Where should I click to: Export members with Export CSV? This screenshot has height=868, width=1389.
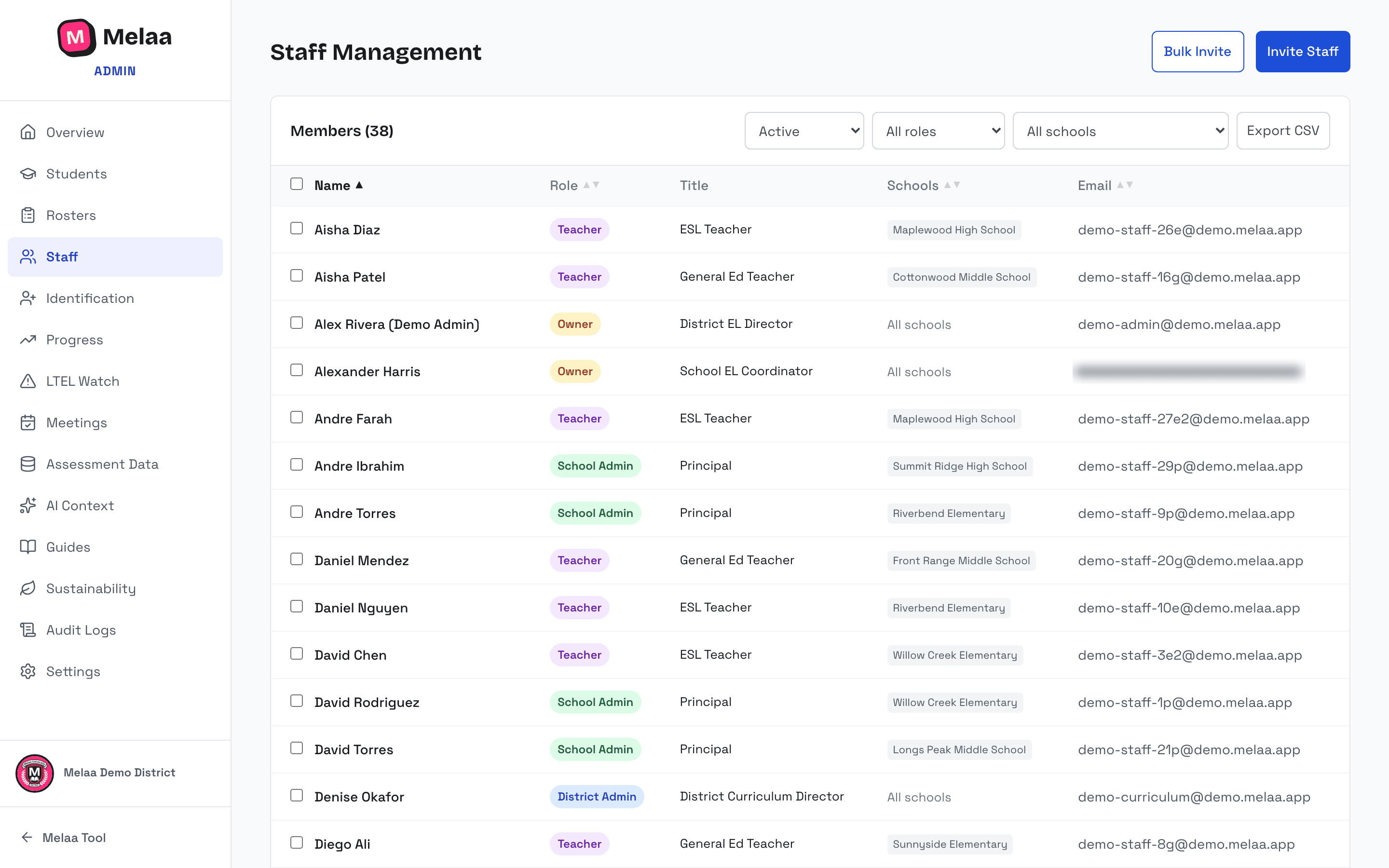pos(1283,131)
